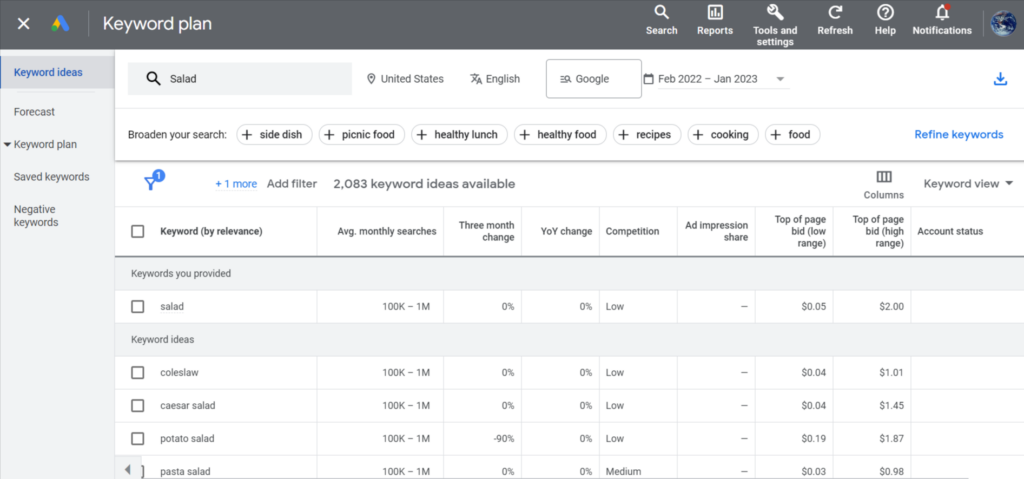Click the $2.00 high range bid for salad

point(891,306)
